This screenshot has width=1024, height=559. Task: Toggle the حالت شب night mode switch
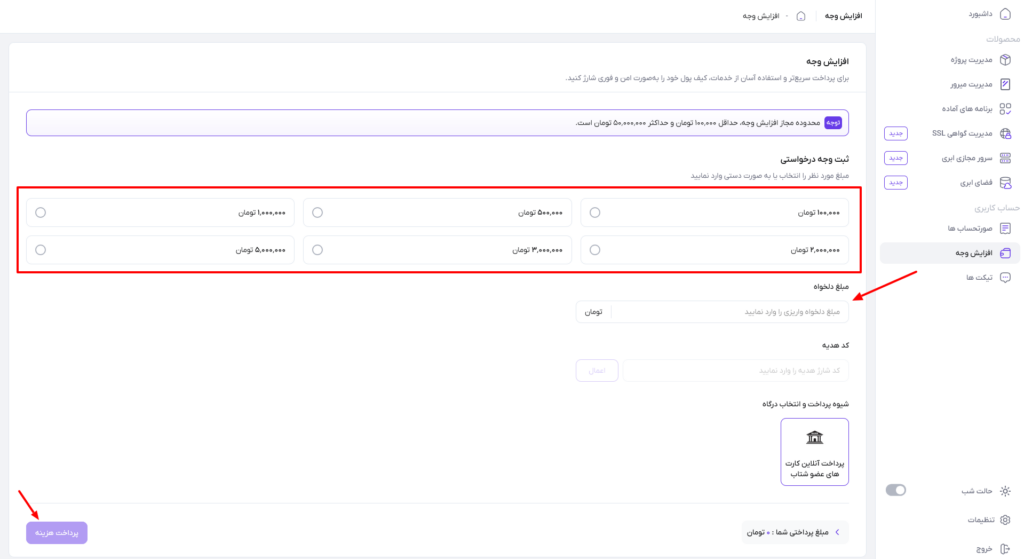[x=895, y=490]
